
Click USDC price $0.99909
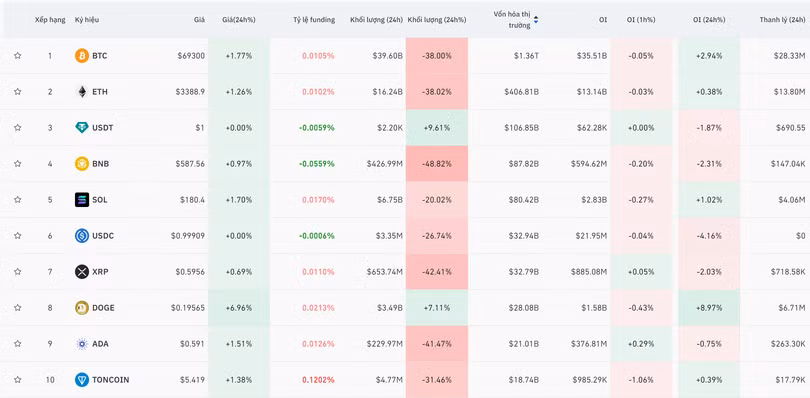[x=188, y=236]
